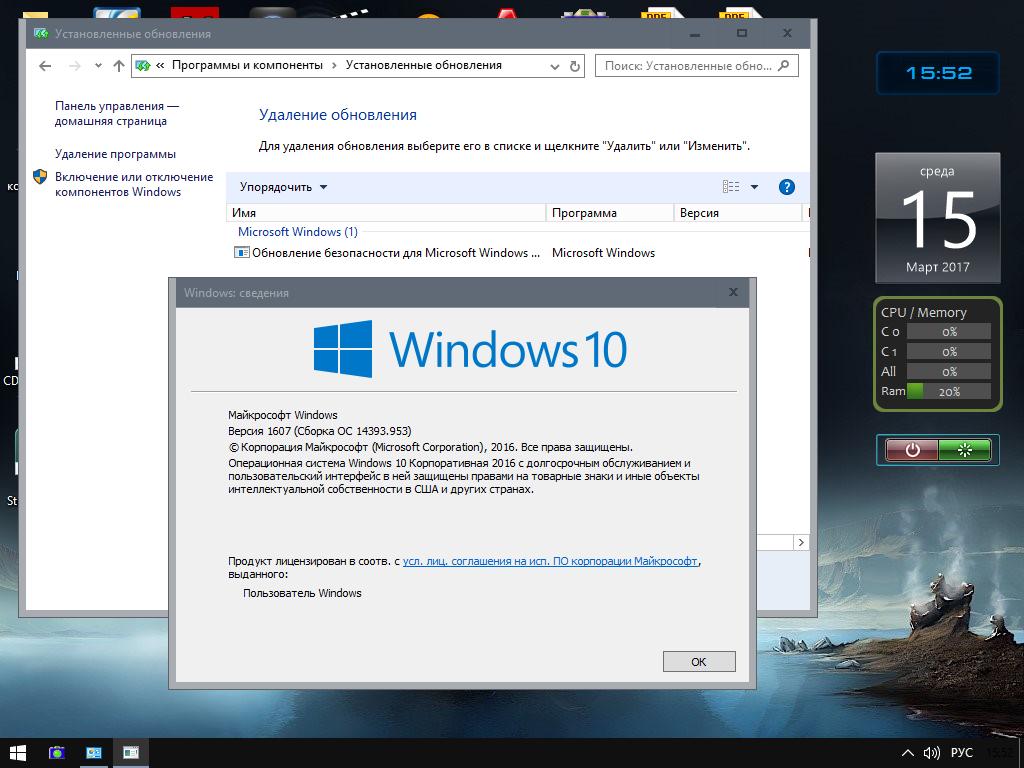Open help via the blue question mark
Viewport: 1024px width, 768px height.
point(786,187)
